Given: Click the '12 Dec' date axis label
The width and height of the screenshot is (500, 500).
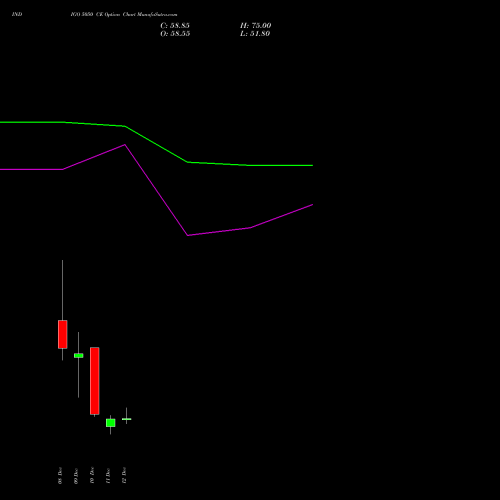Looking at the screenshot, I should (124, 475).
